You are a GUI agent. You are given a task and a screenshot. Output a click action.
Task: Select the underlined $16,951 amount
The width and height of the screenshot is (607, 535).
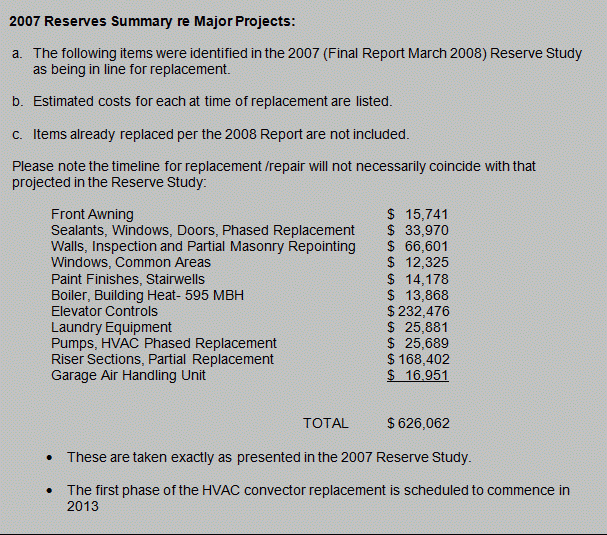418,375
